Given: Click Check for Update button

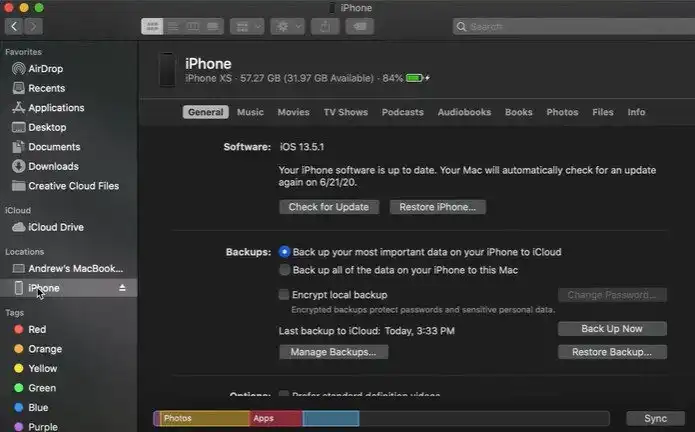Looking at the screenshot, I should pos(329,207).
